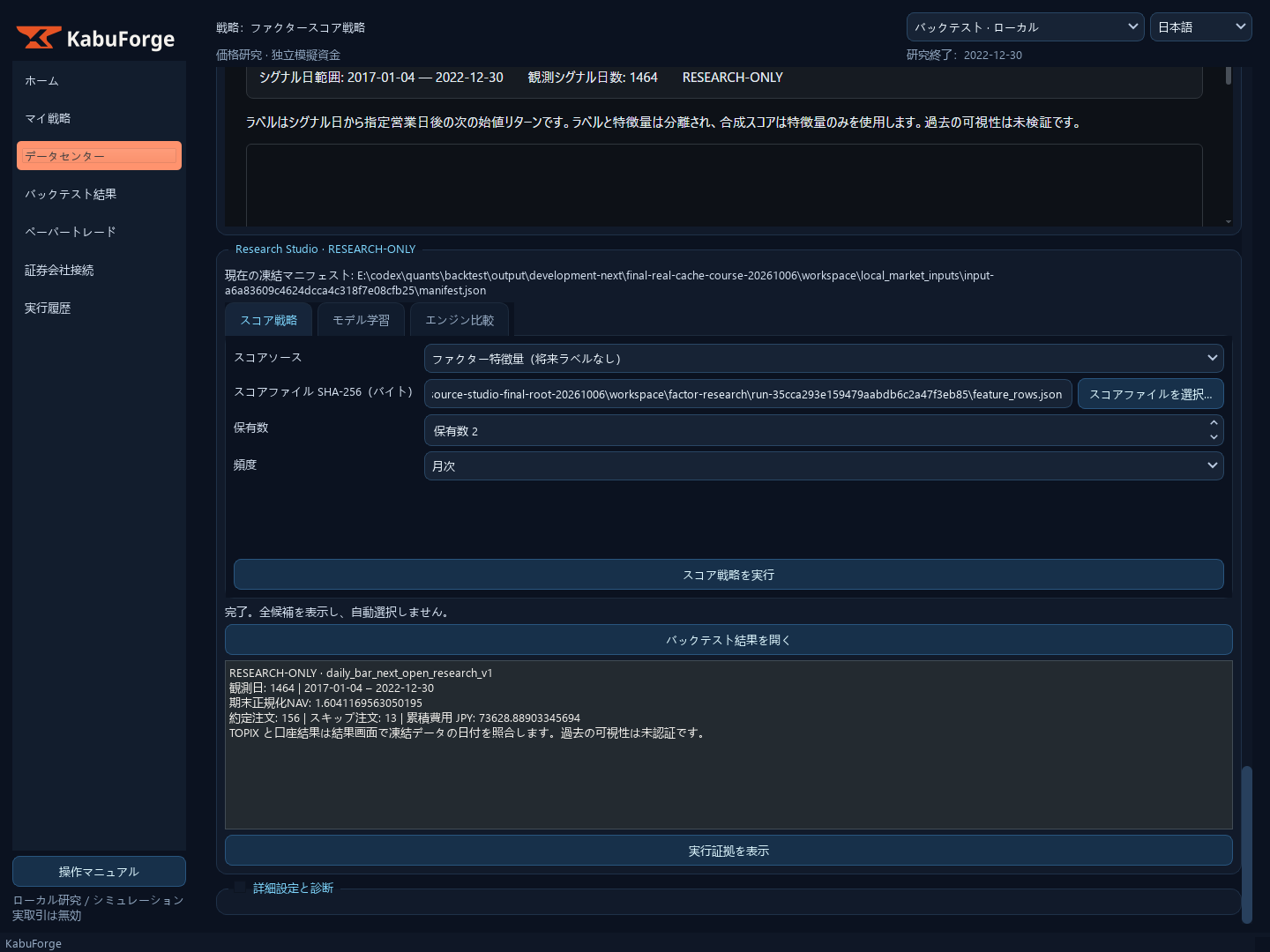Click into the 保有数 2 value field
Image resolution: width=1270 pixels, height=952 pixels.
(815, 430)
